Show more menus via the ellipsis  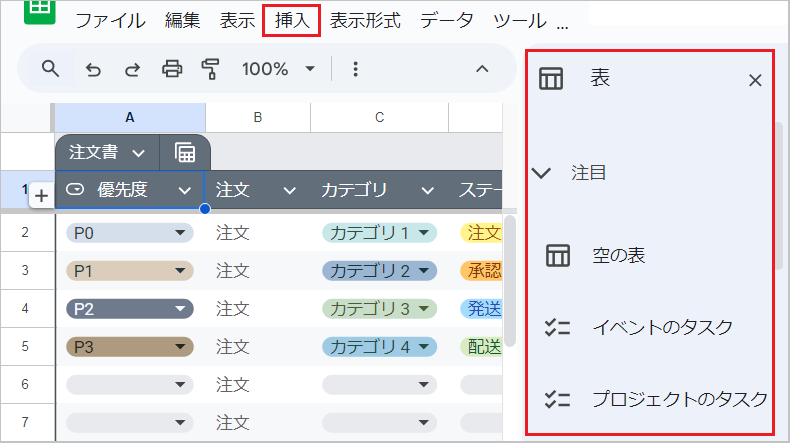coord(562,26)
